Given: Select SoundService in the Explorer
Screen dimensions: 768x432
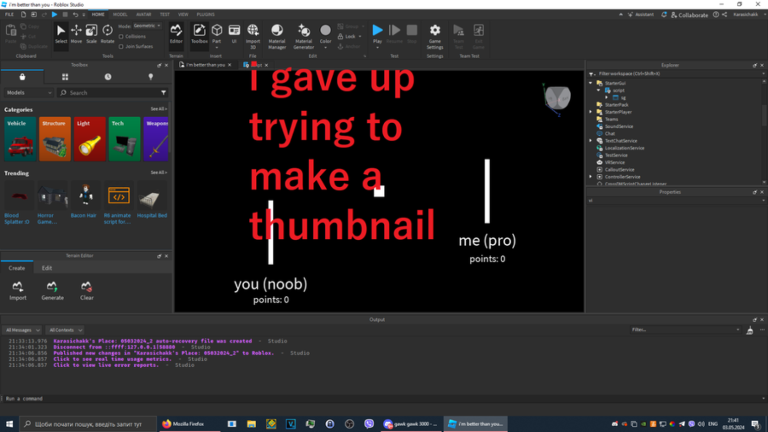Looking at the screenshot, I should coord(619,126).
